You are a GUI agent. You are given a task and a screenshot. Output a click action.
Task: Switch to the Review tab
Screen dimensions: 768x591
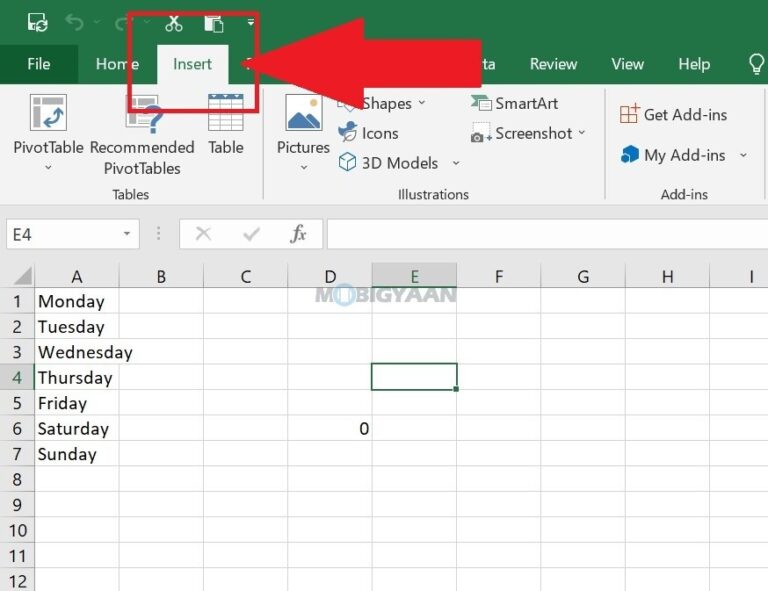pyautogui.click(x=553, y=64)
